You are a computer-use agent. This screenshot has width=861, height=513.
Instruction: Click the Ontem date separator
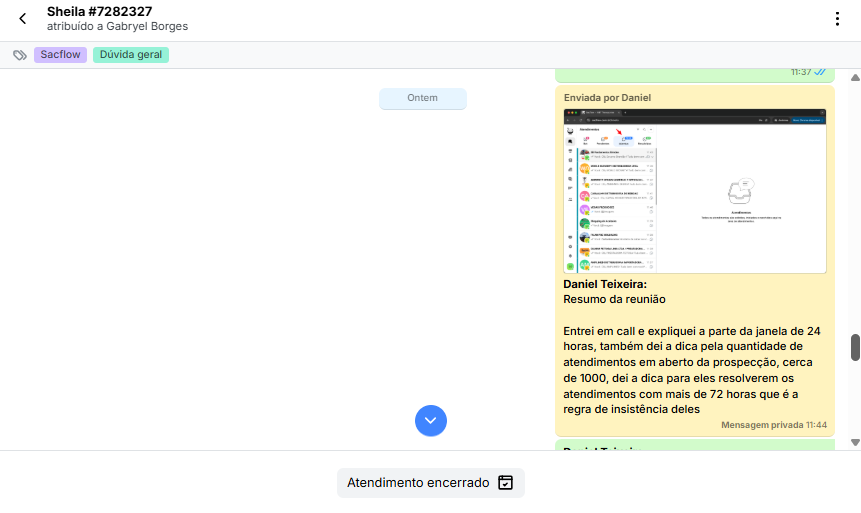(x=422, y=98)
